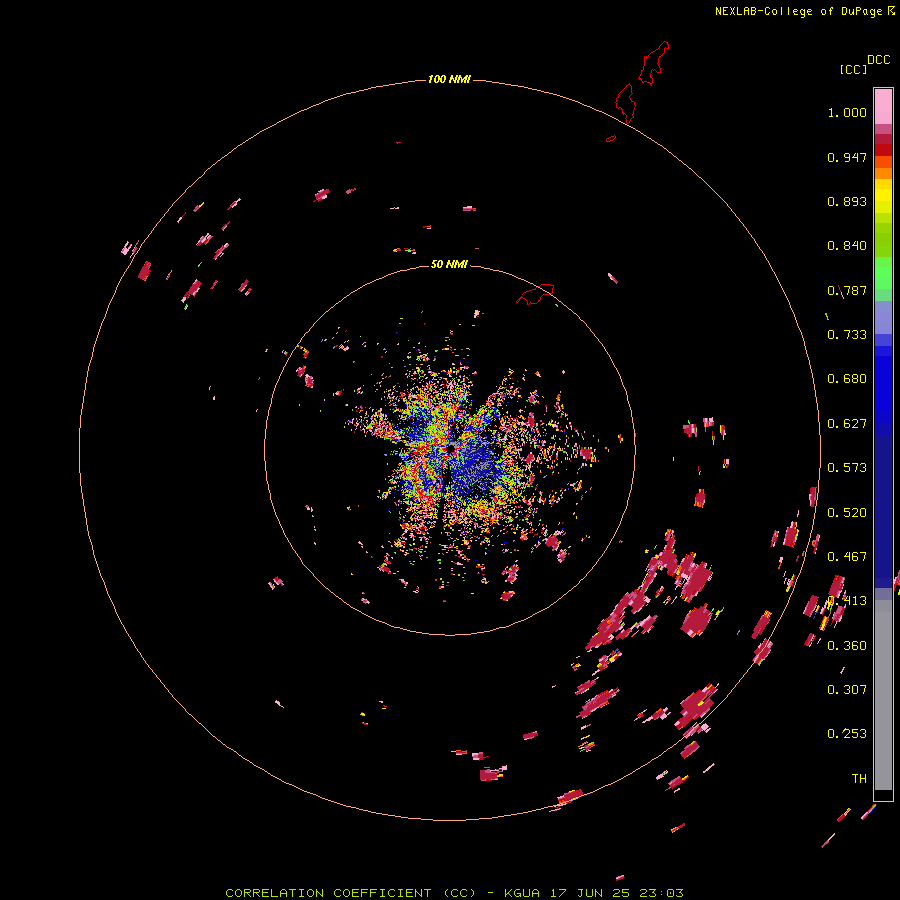Select the 0.840 scale value

click(x=847, y=246)
